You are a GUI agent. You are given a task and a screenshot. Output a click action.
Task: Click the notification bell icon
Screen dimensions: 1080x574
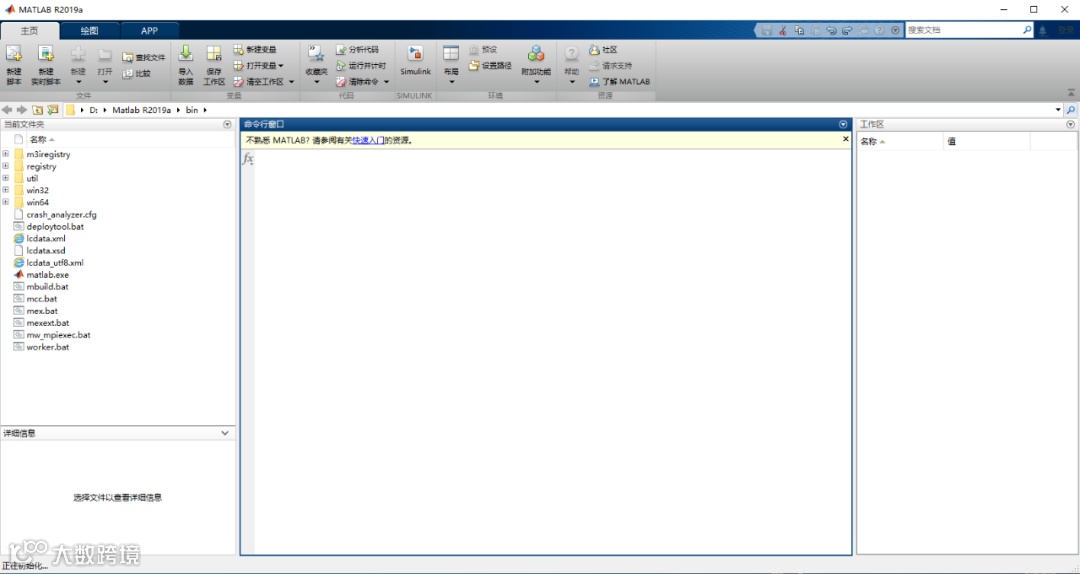tap(1043, 30)
